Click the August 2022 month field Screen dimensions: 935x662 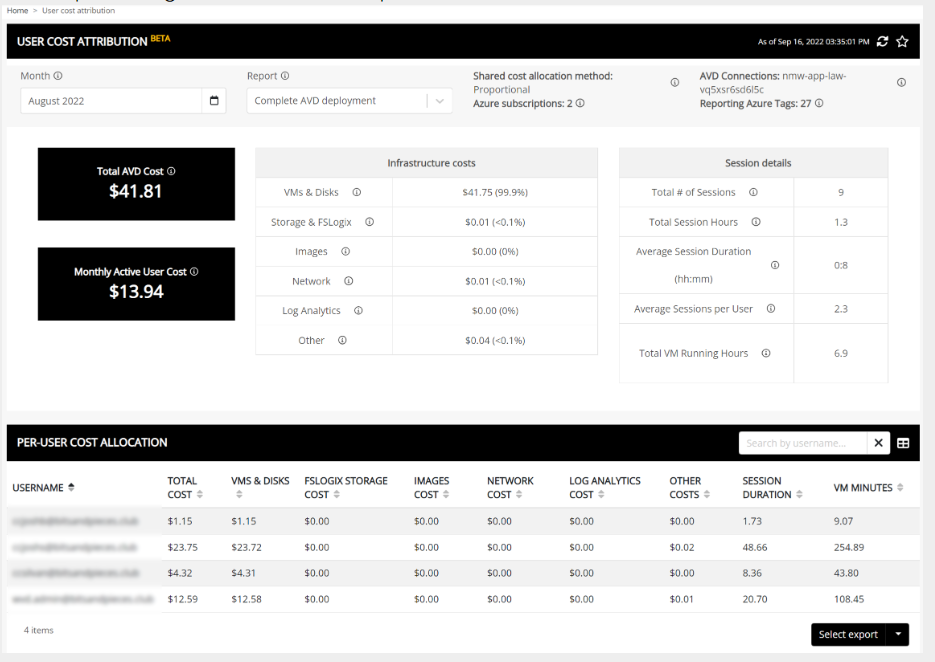pyautogui.click(x=110, y=101)
